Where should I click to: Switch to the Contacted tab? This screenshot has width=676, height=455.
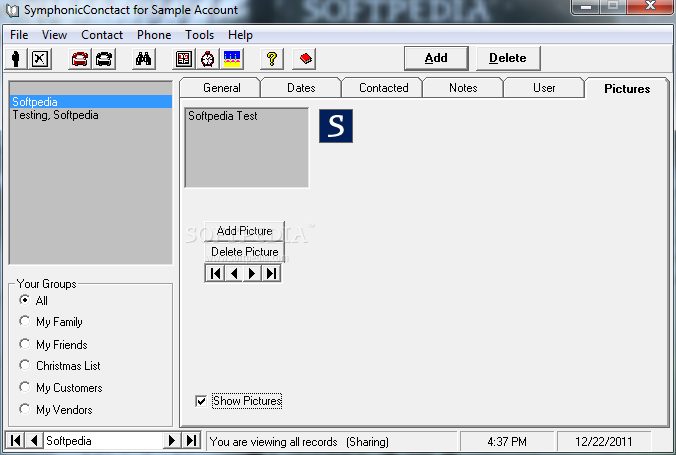383,88
